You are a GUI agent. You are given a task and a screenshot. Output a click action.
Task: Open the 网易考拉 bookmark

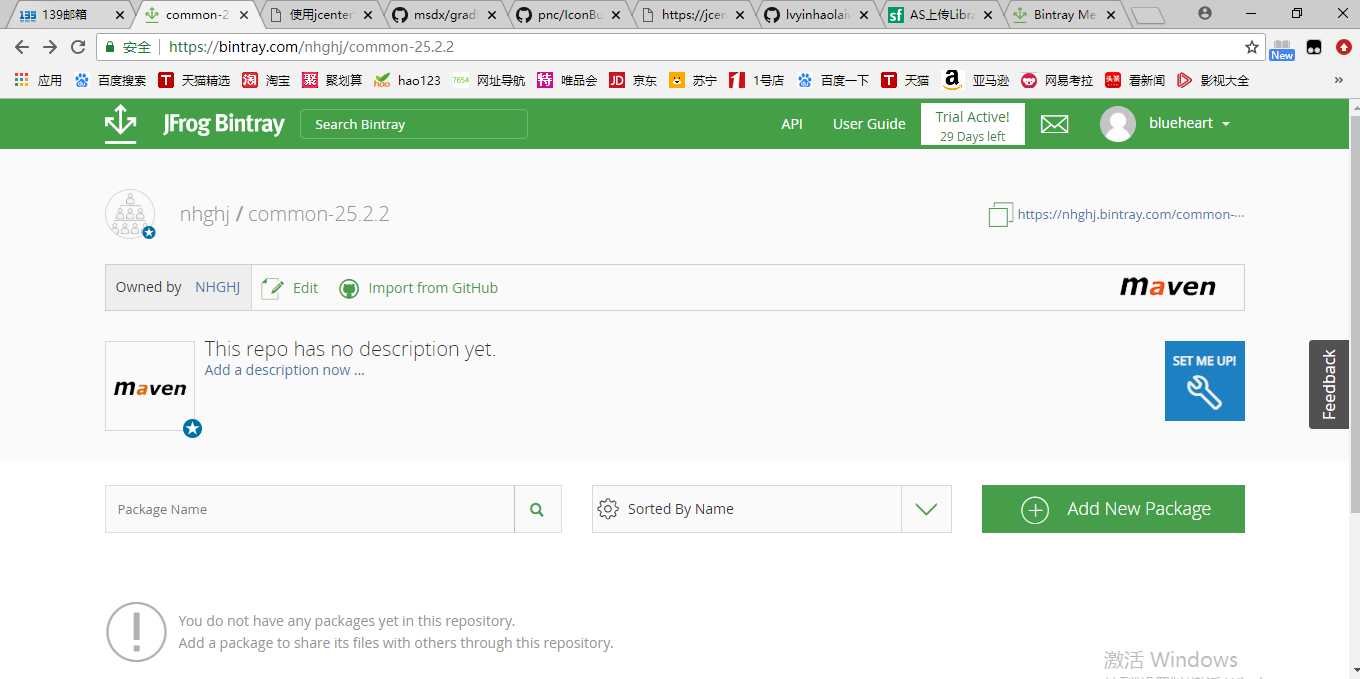click(x=1056, y=80)
